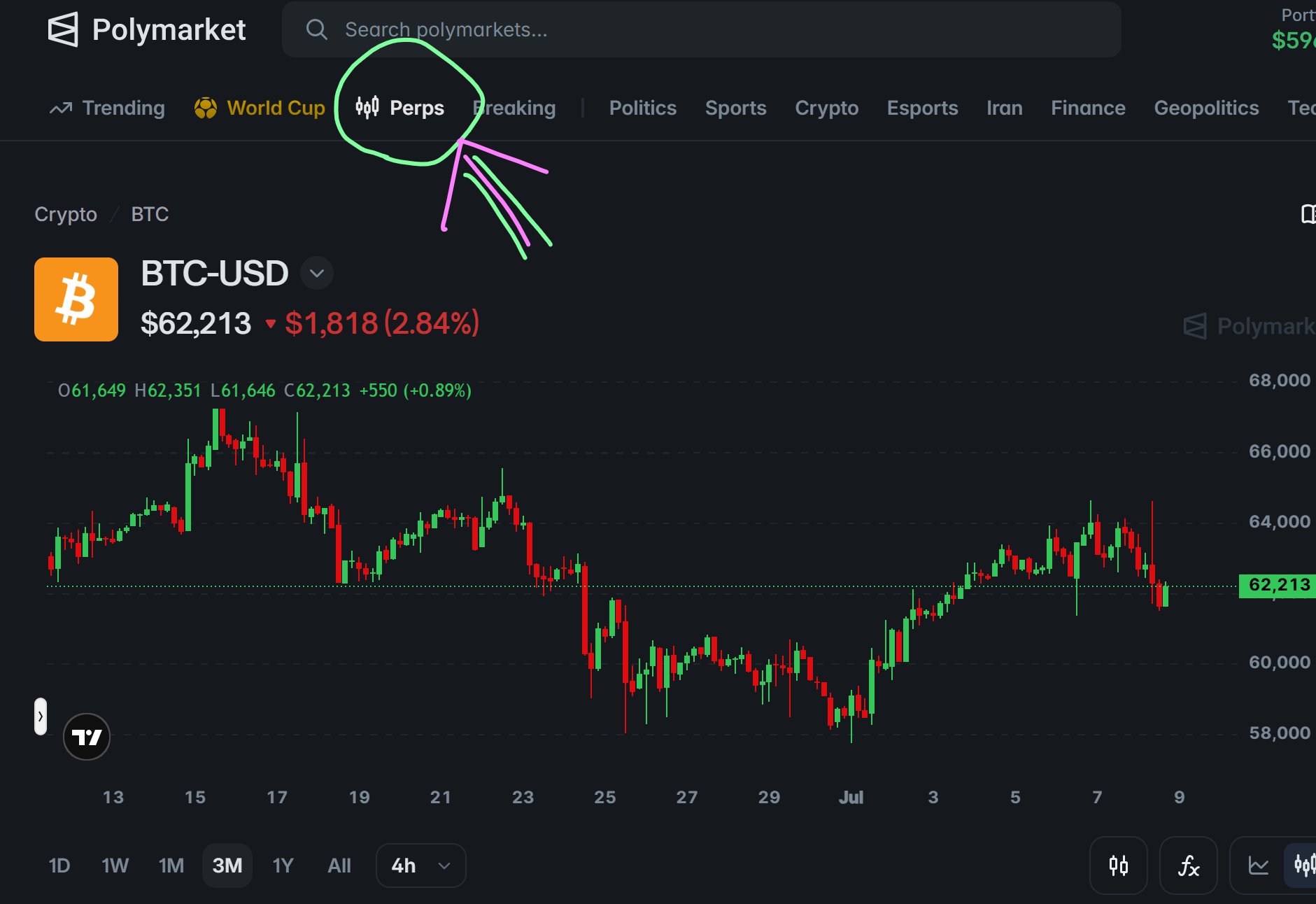
Task: Click the BTC-USD title text
Action: coord(214,273)
